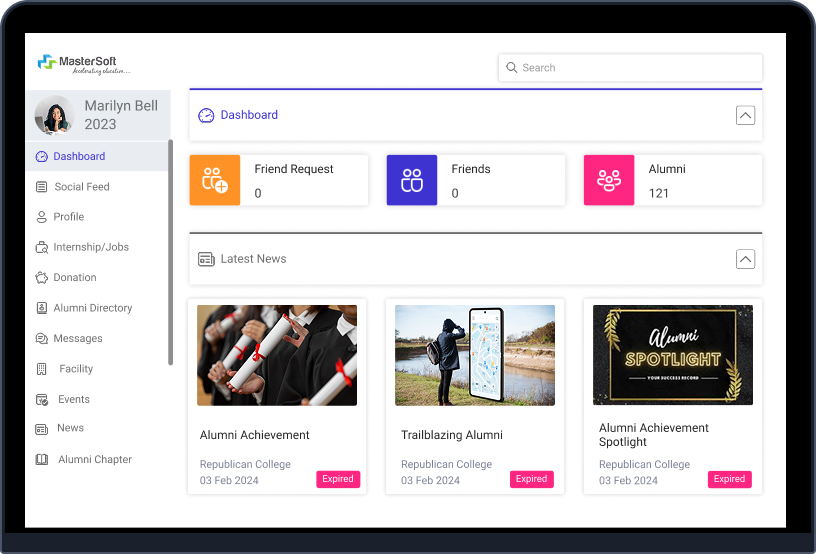Click the Messages chat icon in sidebar
This screenshot has height=554, width=816.
tap(41, 339)
